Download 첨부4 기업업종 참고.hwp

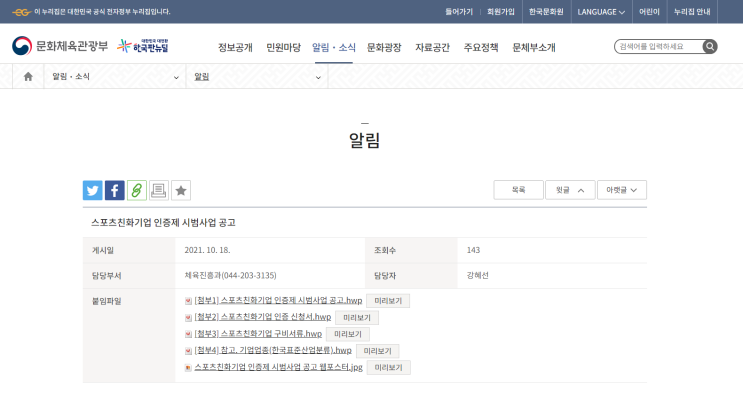point(273,351)
